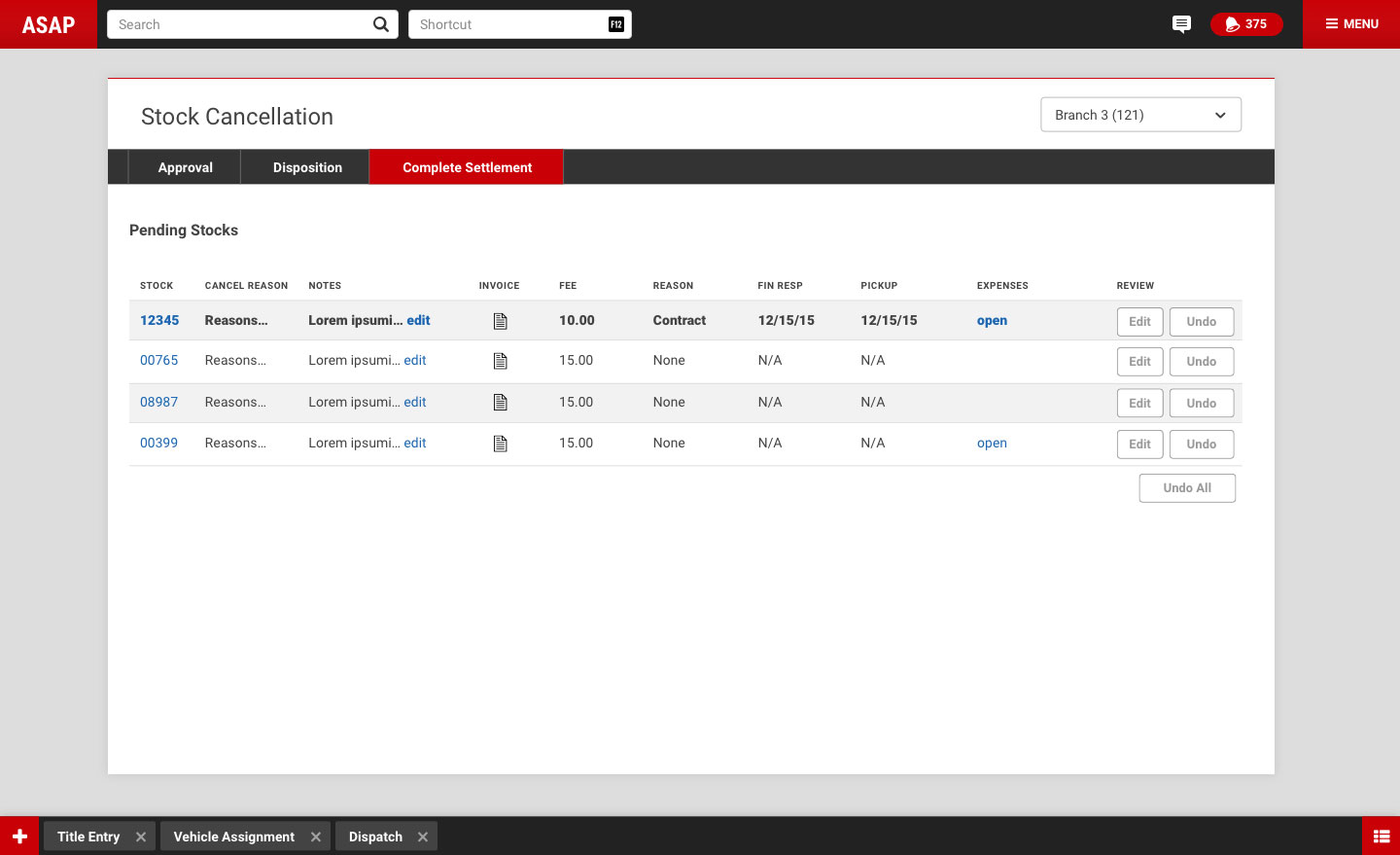Click Edit button for stock 12345
Viewport: 1400px width, 855px height.
point(1139,322)
